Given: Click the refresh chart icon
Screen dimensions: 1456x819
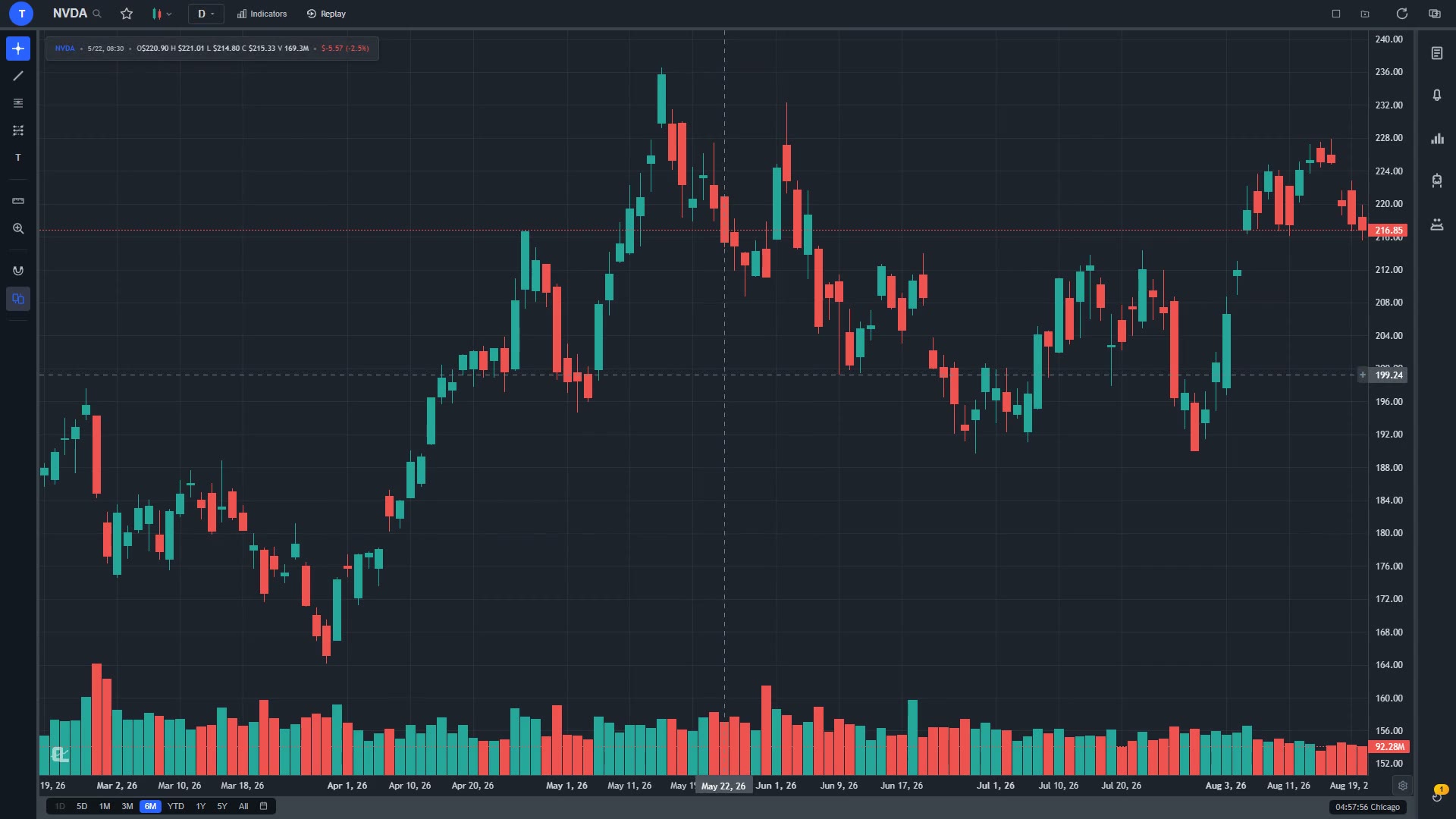Looking at the screenshot, I should coord(1401,14).
